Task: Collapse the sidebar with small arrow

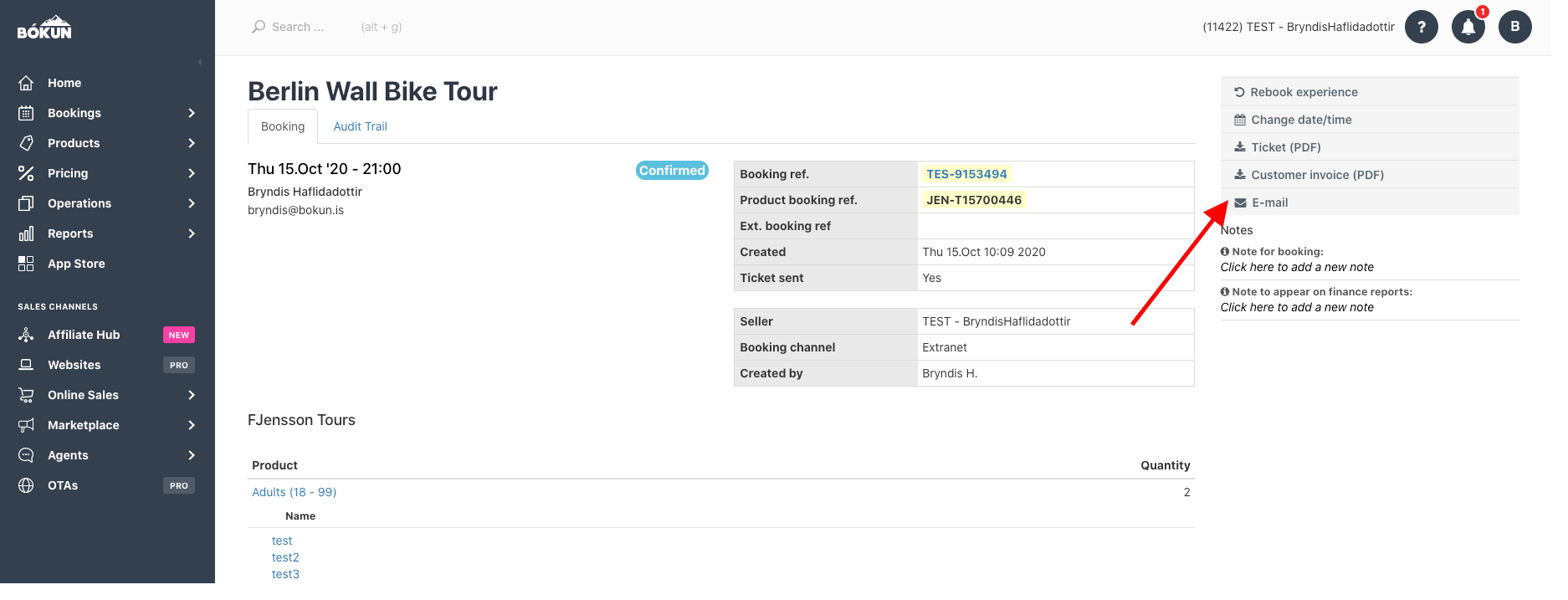Action: pyautogui.click(x=200, y=62)
